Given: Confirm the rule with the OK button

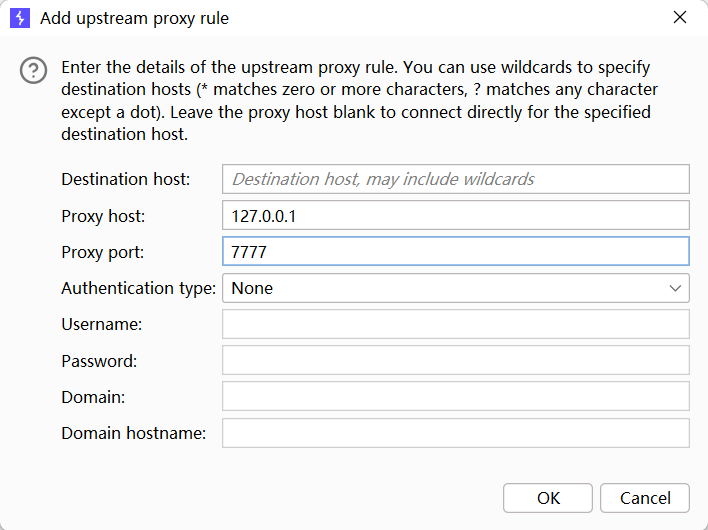Looking at the screenshot, I should (x=548, y=498).
